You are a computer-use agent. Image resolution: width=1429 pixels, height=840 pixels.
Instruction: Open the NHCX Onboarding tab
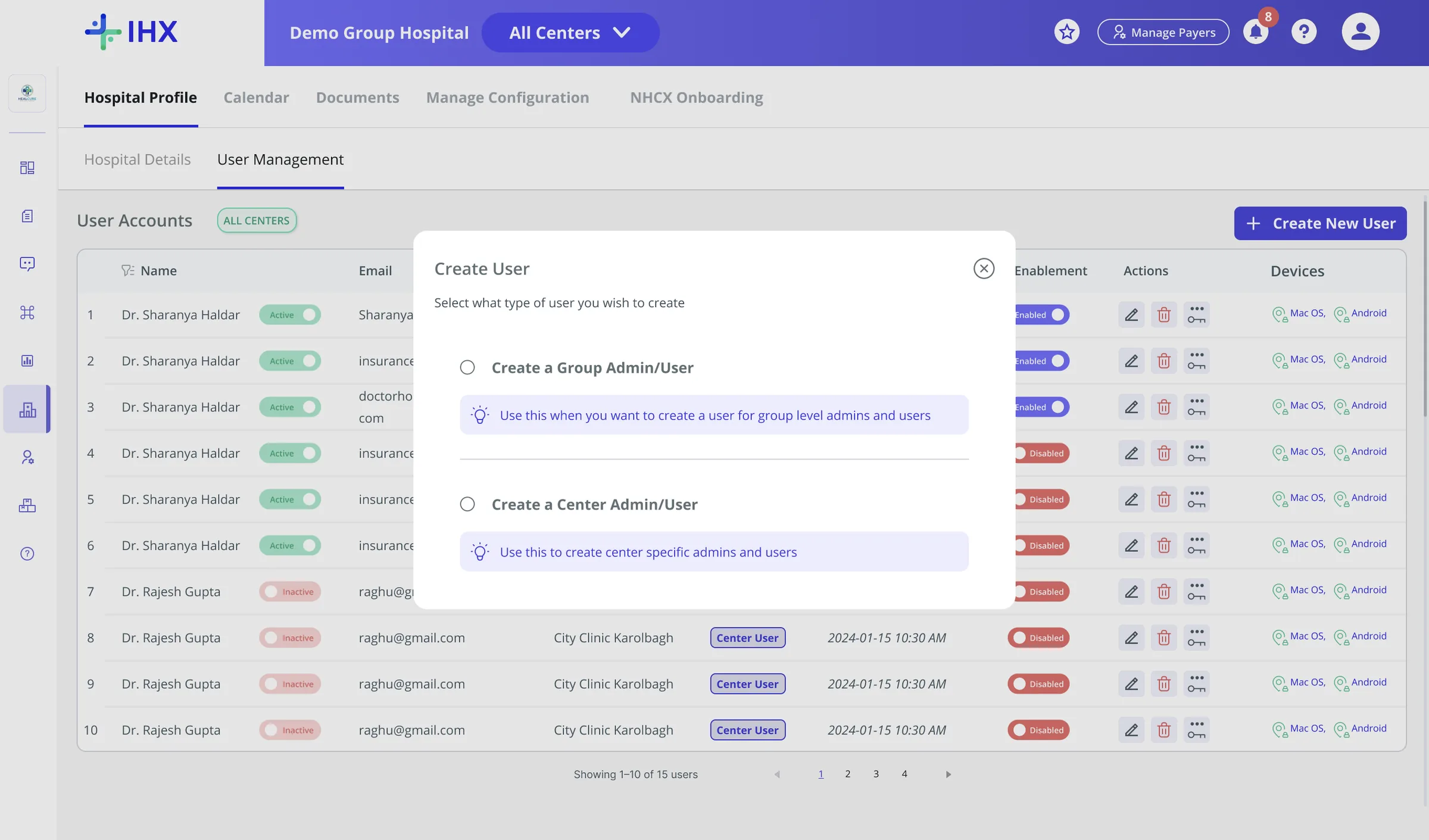click(696, 98)
